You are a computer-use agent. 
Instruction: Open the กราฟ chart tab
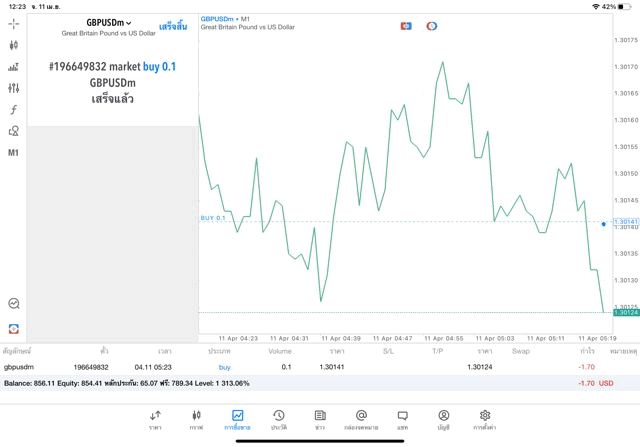click(x=196, y=420)
